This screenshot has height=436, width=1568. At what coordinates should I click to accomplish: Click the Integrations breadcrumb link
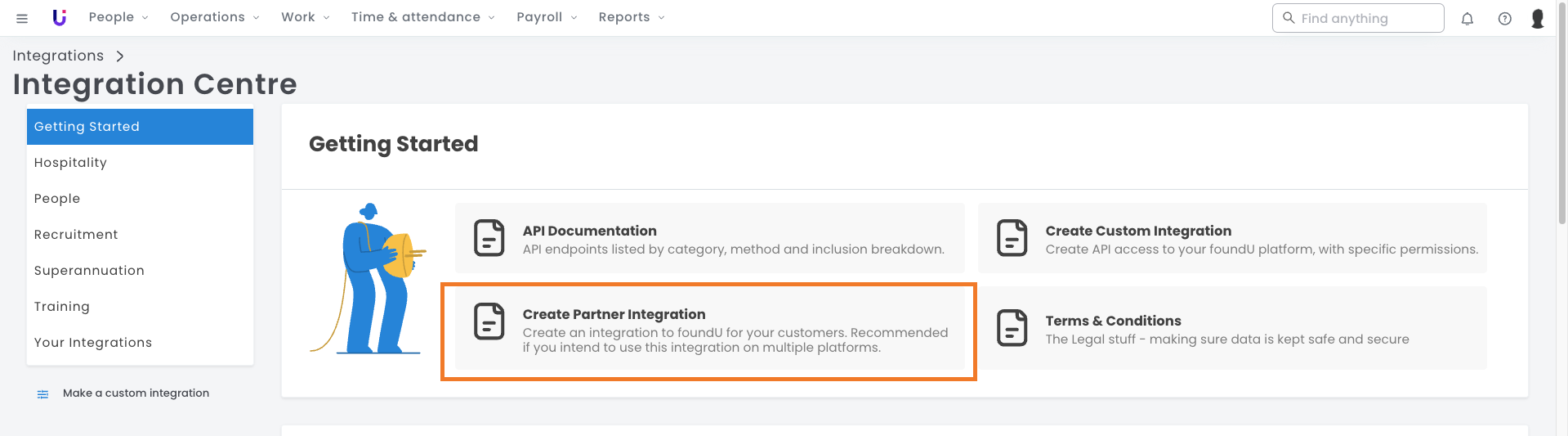coord(58,56)
